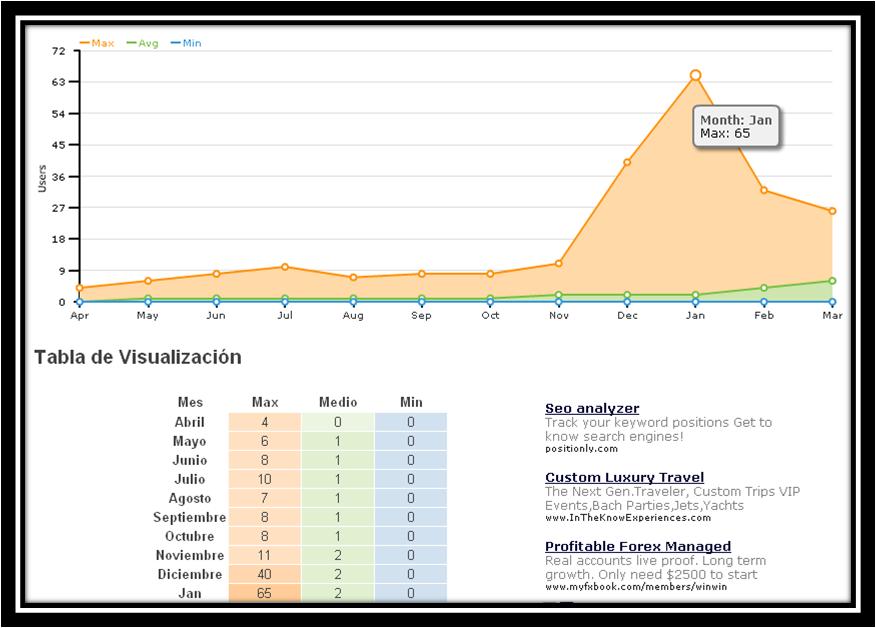The height and width of the screenshot is (628, 876).
Task: Click the Noviembre row label in table
Action: click(190, 555)
